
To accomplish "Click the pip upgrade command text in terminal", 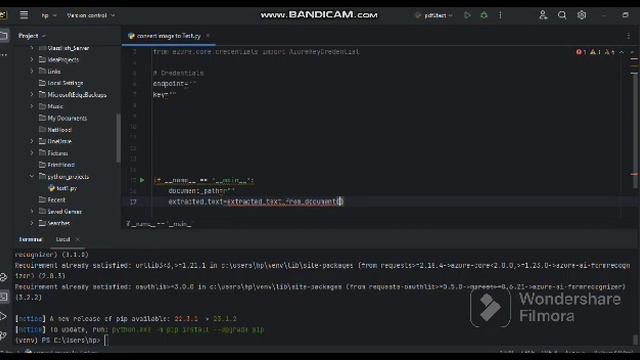I will click(188, 330).
